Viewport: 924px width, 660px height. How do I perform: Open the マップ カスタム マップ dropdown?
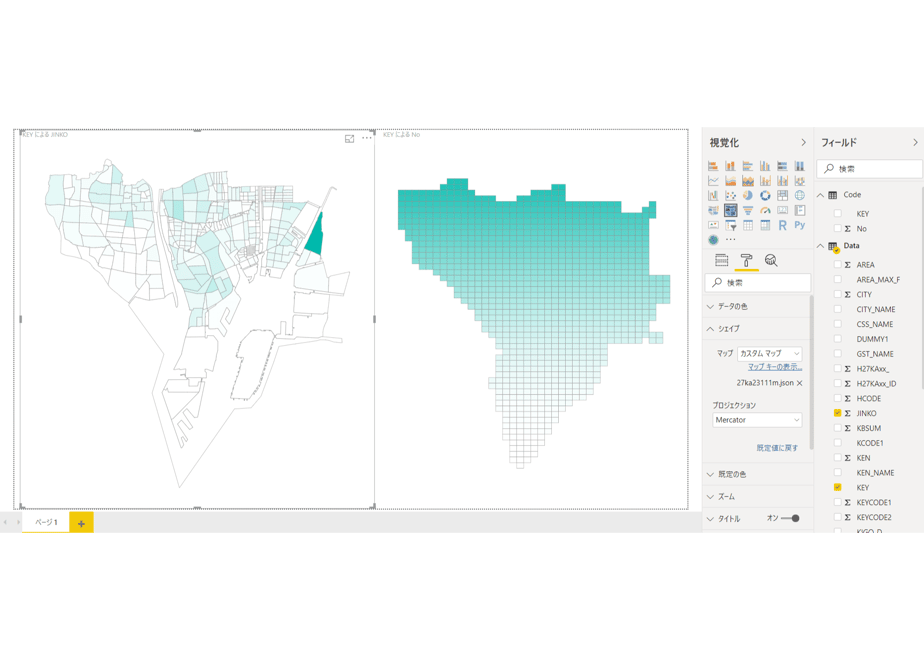click(770, 354)
